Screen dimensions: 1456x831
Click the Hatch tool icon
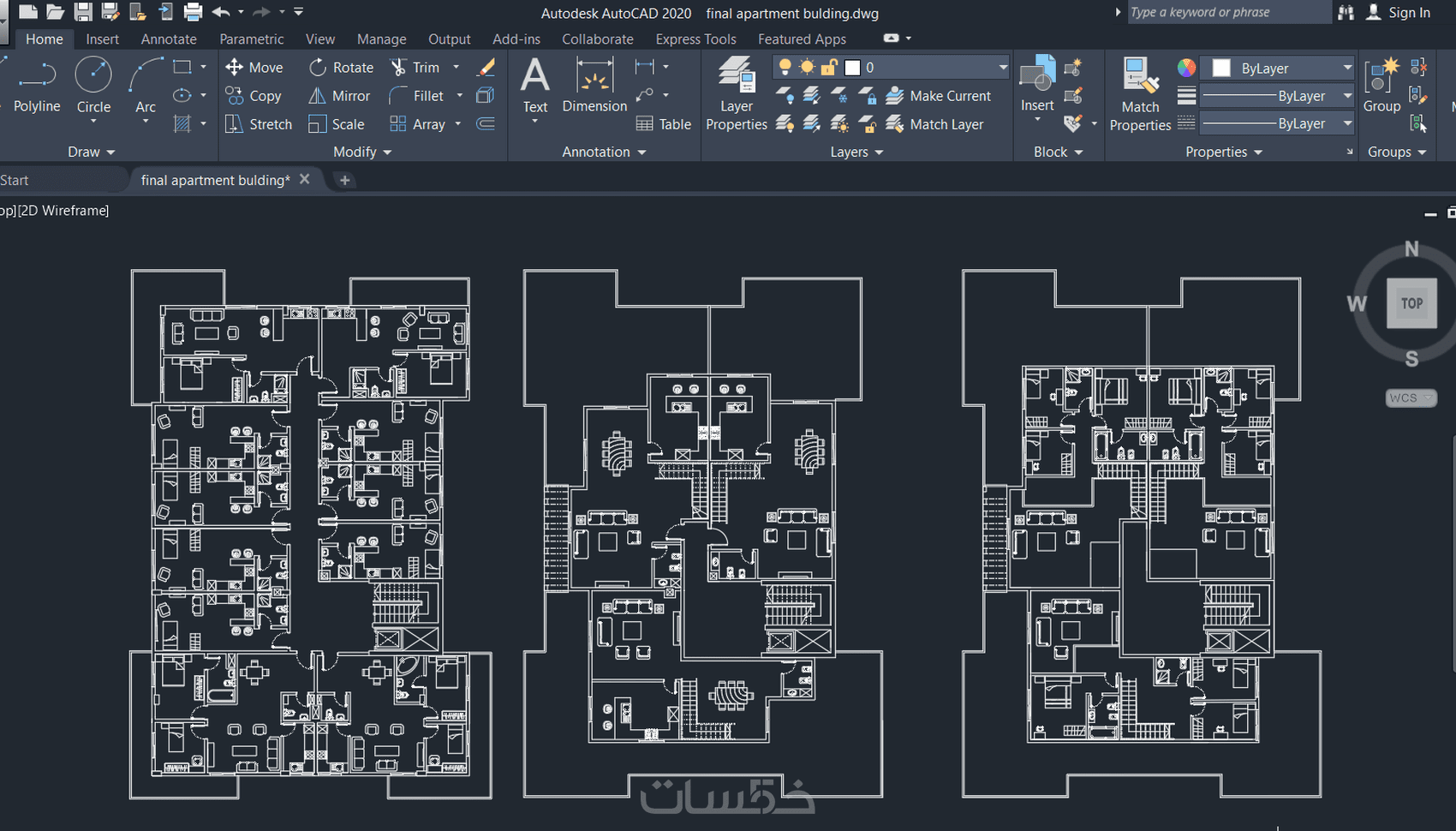point(182,124)
